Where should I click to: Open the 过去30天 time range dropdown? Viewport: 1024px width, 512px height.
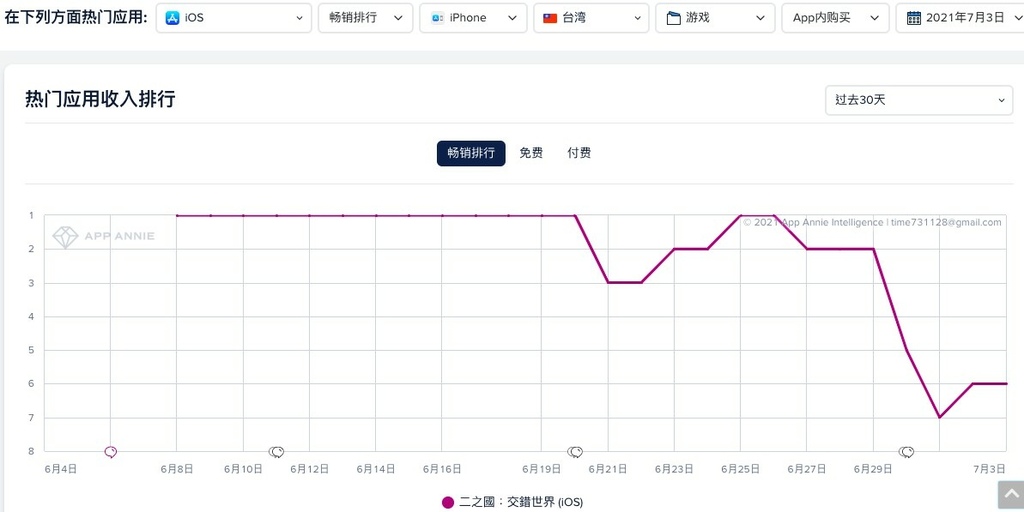(x=919, y=101)
